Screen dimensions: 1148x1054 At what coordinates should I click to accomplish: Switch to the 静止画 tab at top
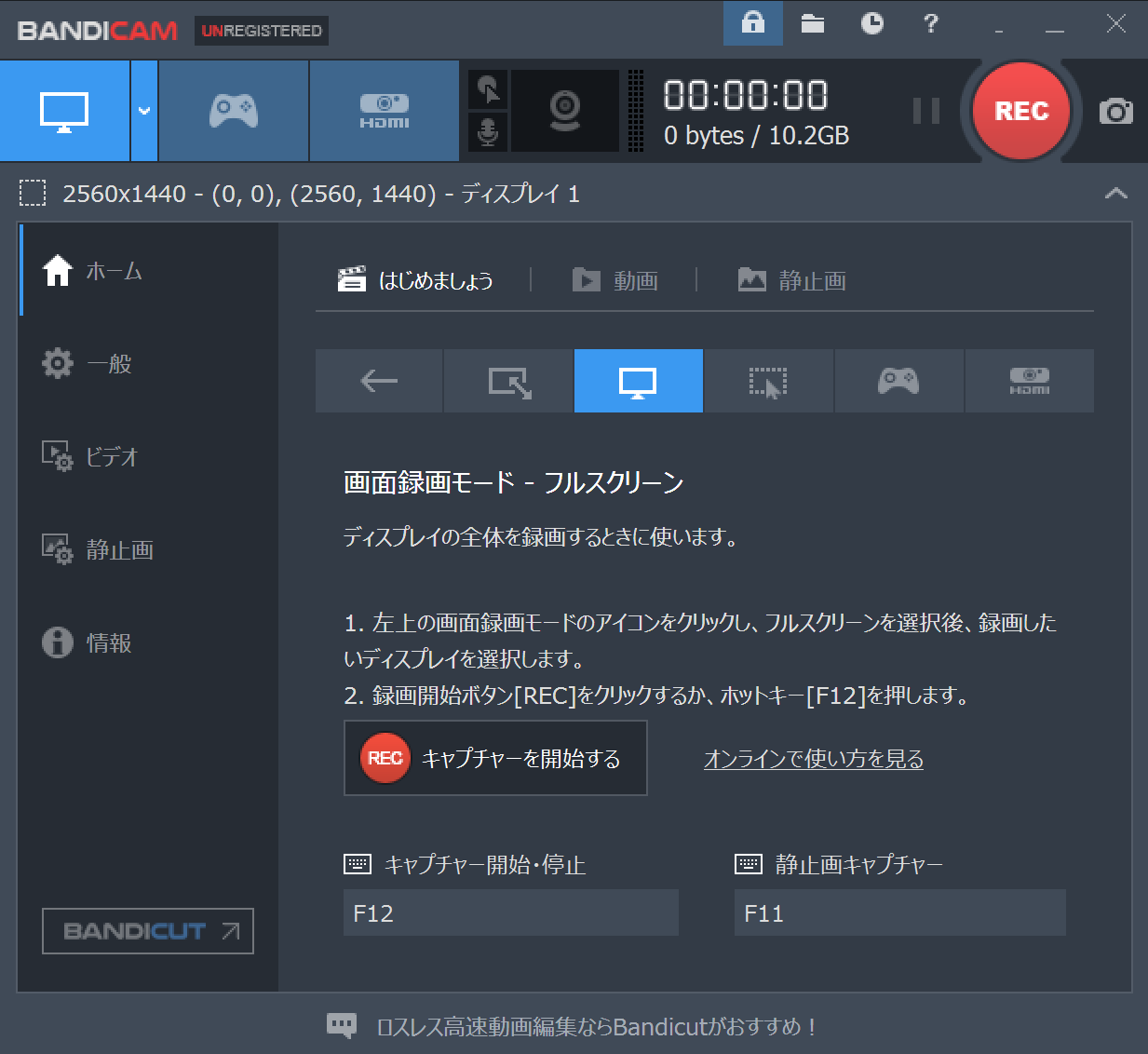coord(792,280)
